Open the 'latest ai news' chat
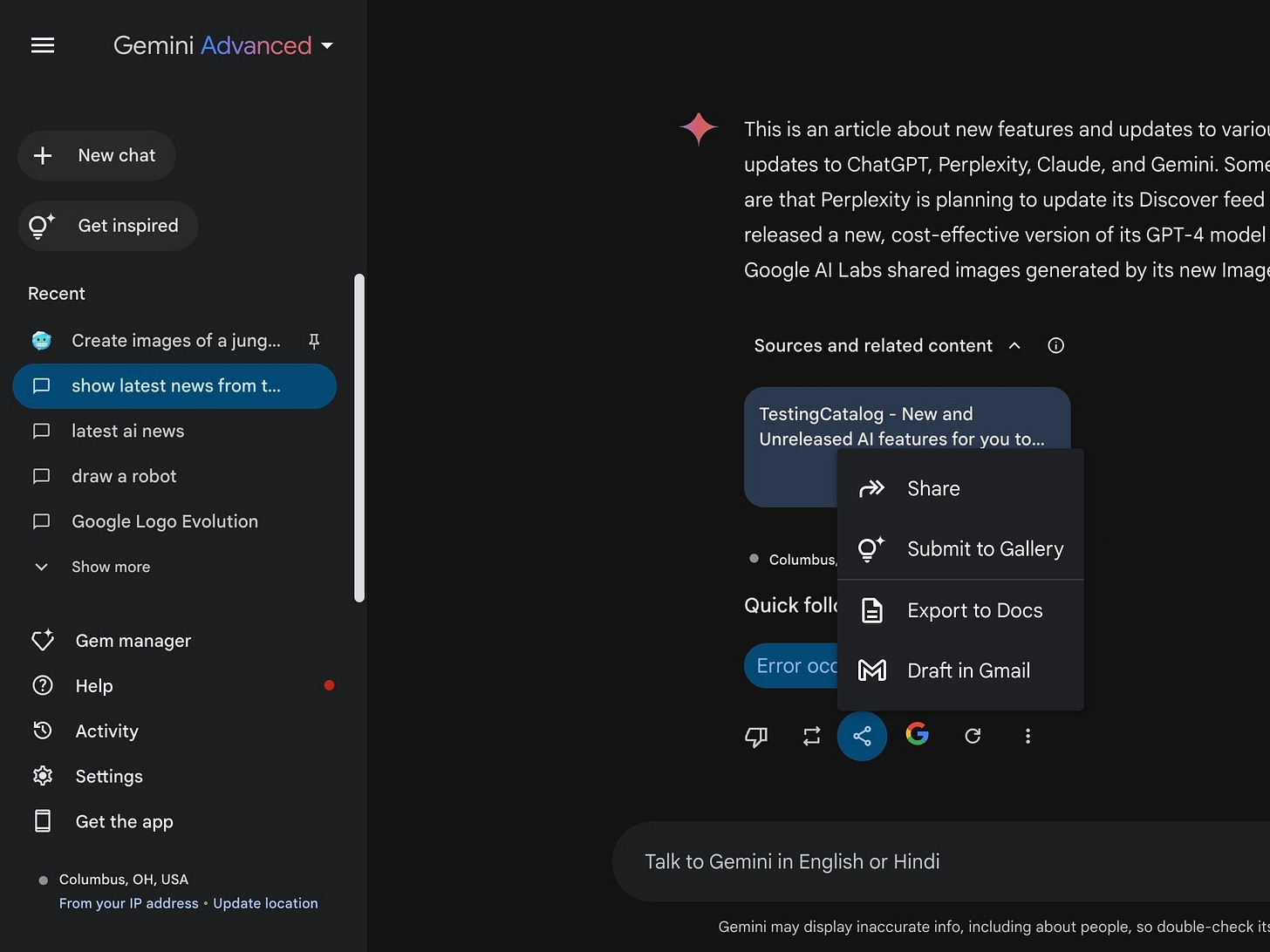Screen dimensions: 1270x952 point(175,432)
